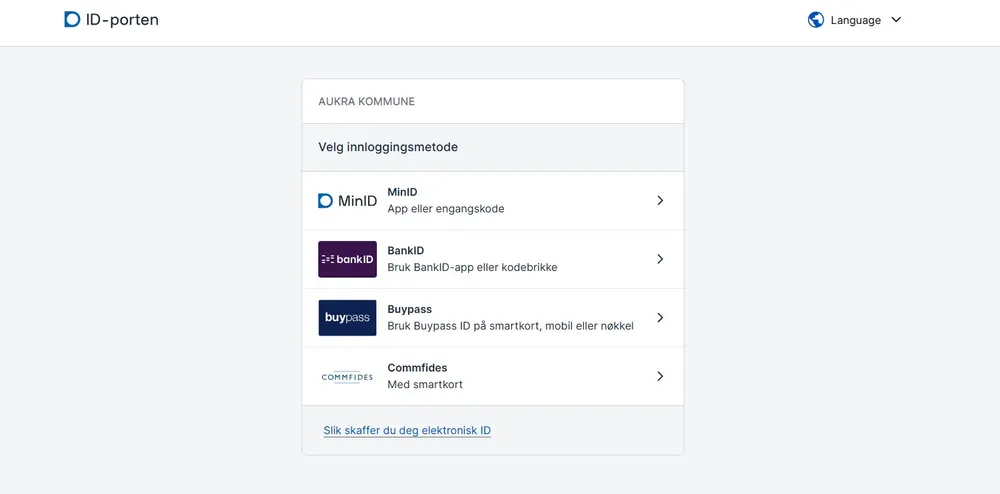The height and width of the screenshot is (494, 1000).
Task: Click the Commfides logo
Action: (347, 377)
